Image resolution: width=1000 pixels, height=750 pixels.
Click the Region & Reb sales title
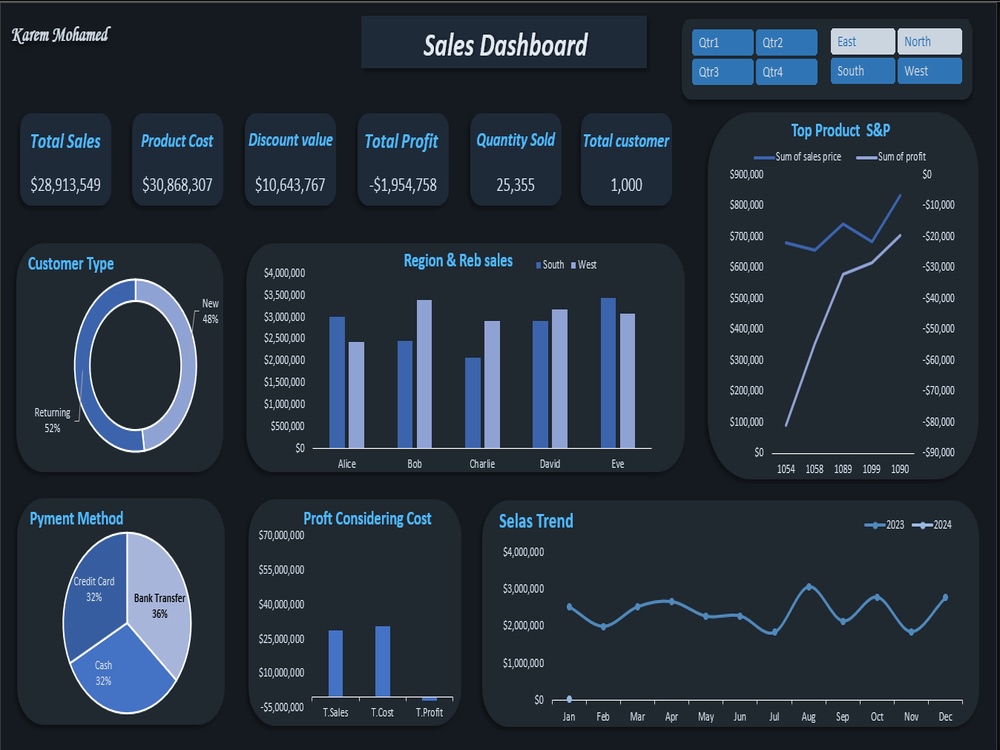458,261
